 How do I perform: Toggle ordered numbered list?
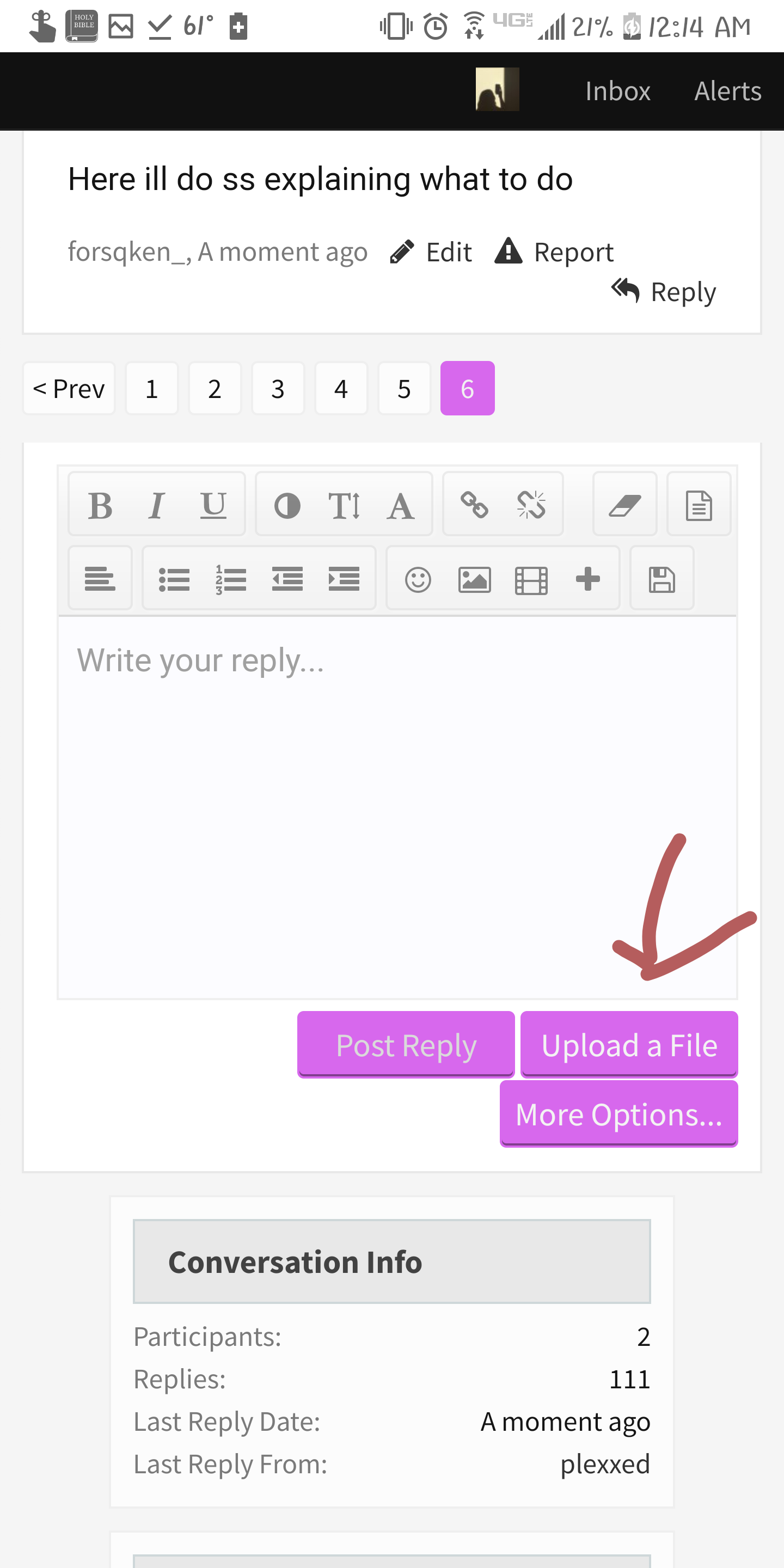[x=231, y=579]
